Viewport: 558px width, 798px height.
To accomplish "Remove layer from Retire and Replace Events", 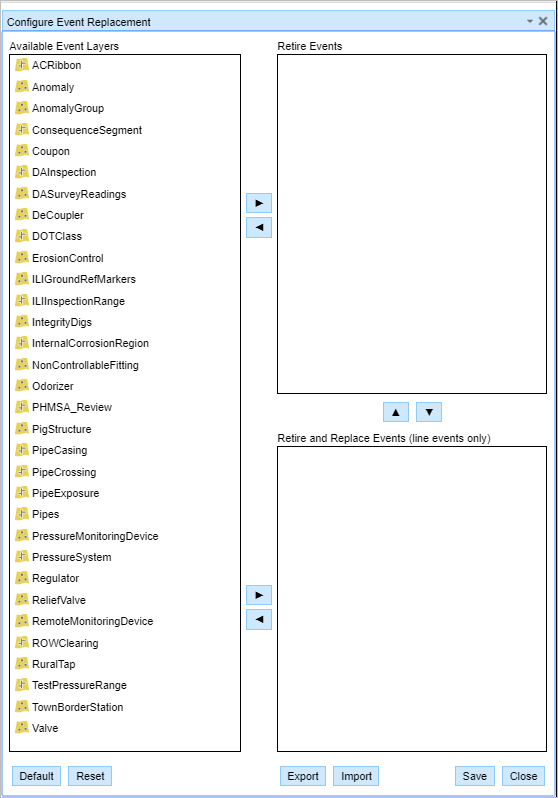I will coord(259,619).
